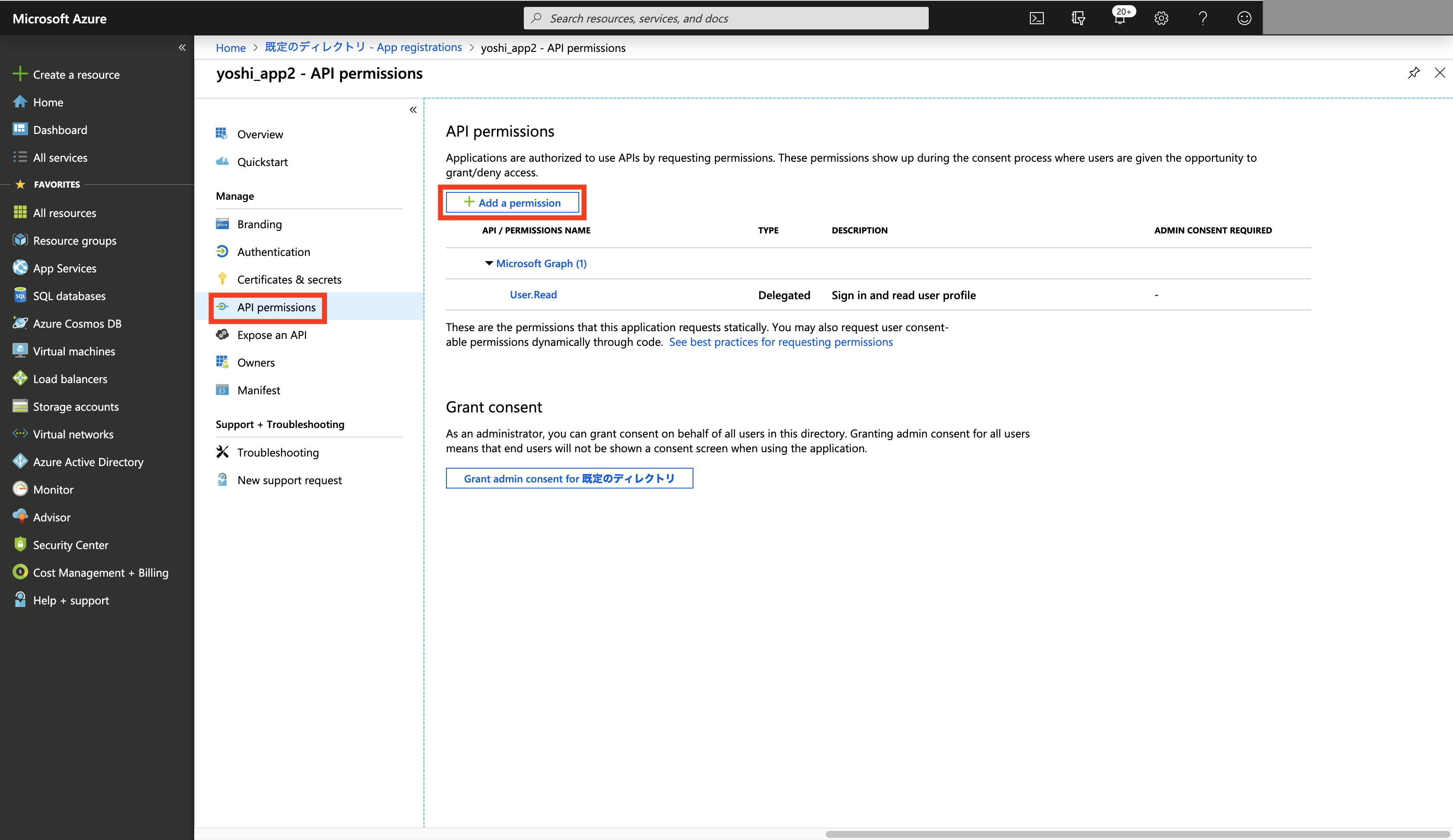The width and height of the screenshot is (1453, 840).
Task: Click the Microsoft Azure logo text
Action: click(59, 19)
